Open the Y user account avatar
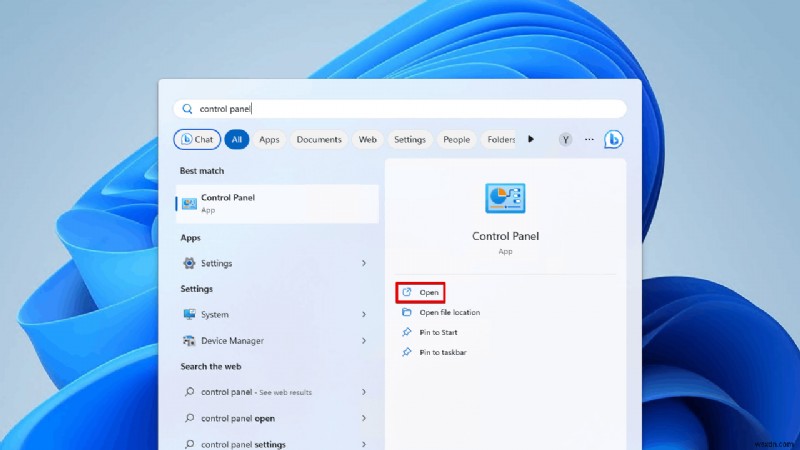 (x=565, y=139)
